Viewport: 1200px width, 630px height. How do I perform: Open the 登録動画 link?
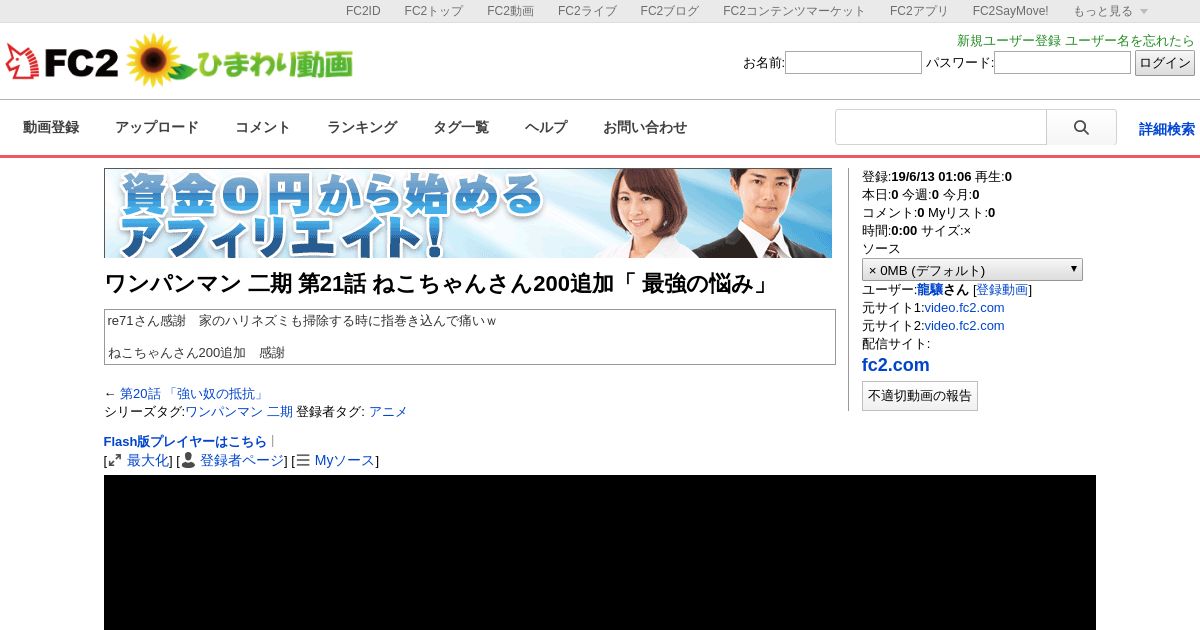coord(1002,290)
